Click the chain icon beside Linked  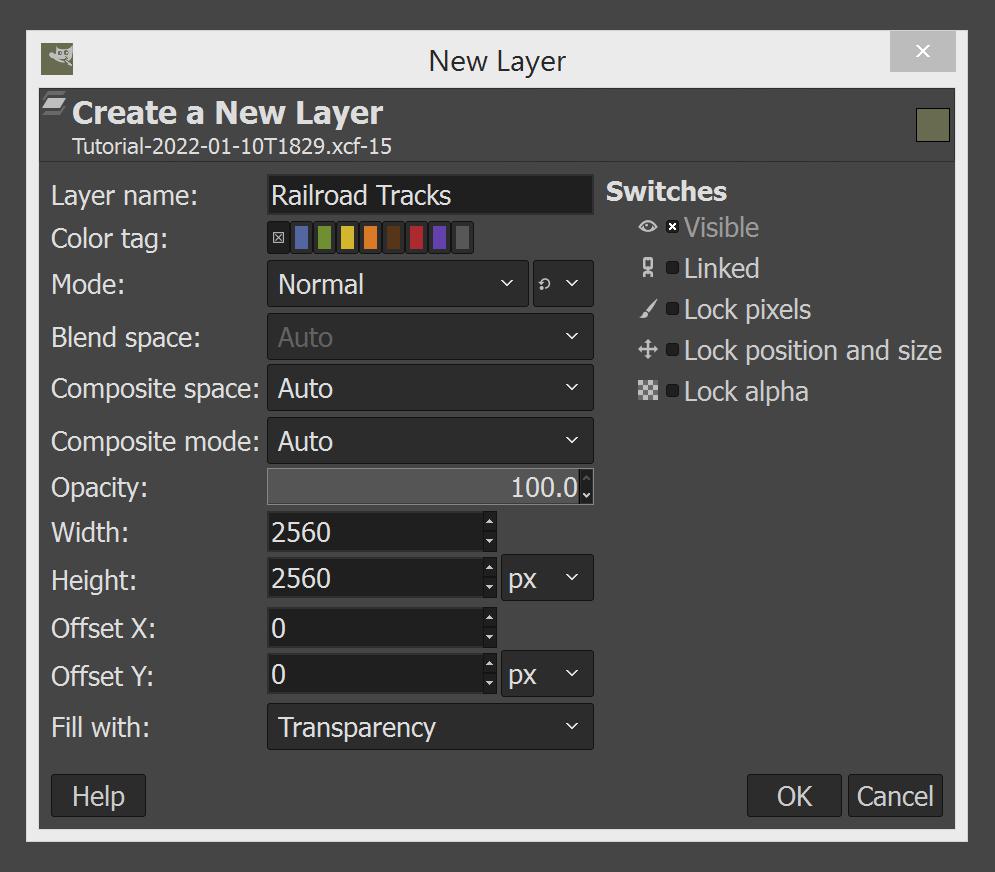[x=647, y=268]
